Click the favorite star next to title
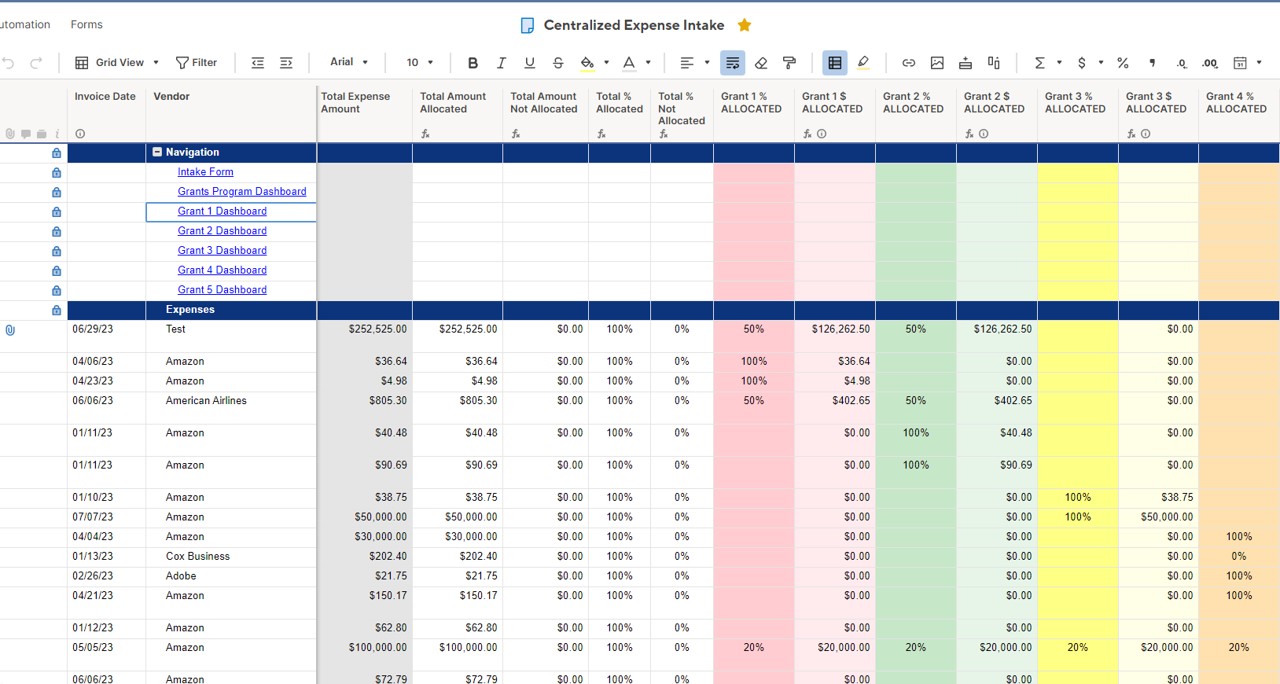The height and width of the screenshot is (684, 1280). point(744,25)
